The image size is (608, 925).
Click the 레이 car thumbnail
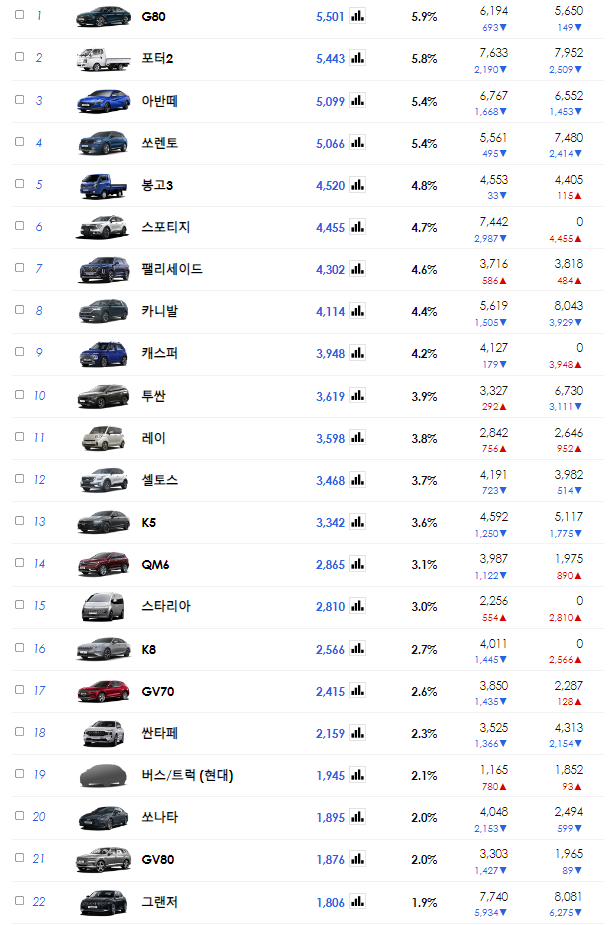point(103,438)
